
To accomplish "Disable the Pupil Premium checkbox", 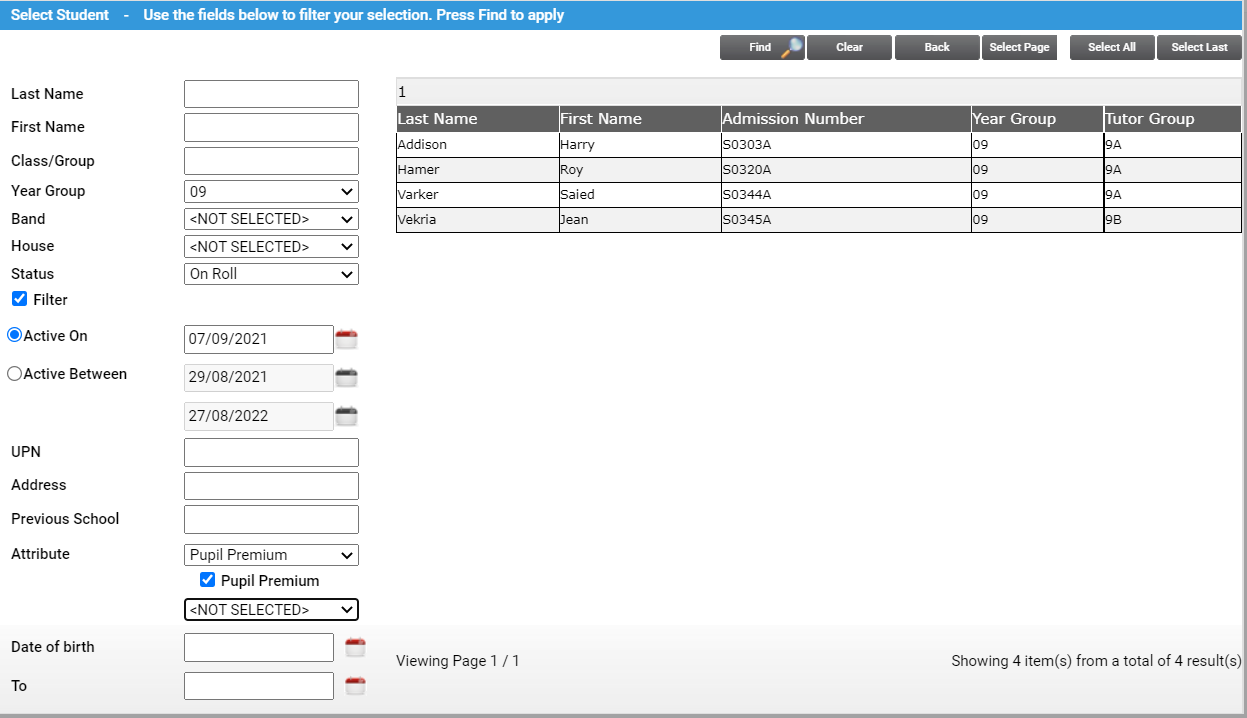I will tap(207, 579).
